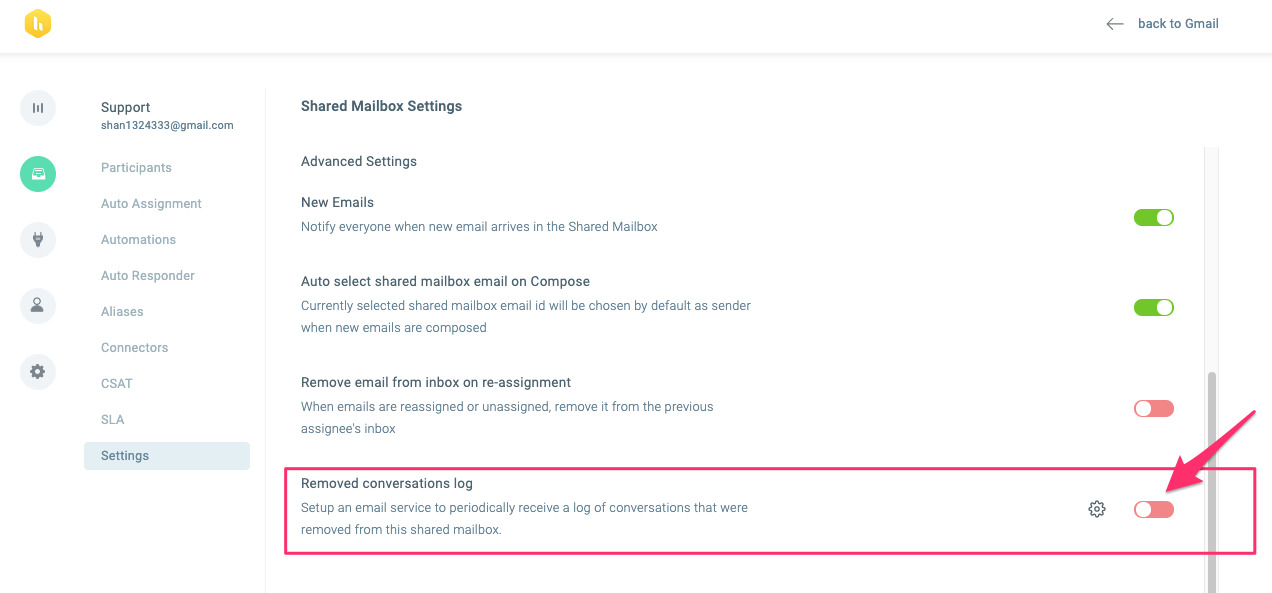Screen dimensions: 1272x593
Task: Select Auto Responder in the sidebar
Action: click(148, 276)
